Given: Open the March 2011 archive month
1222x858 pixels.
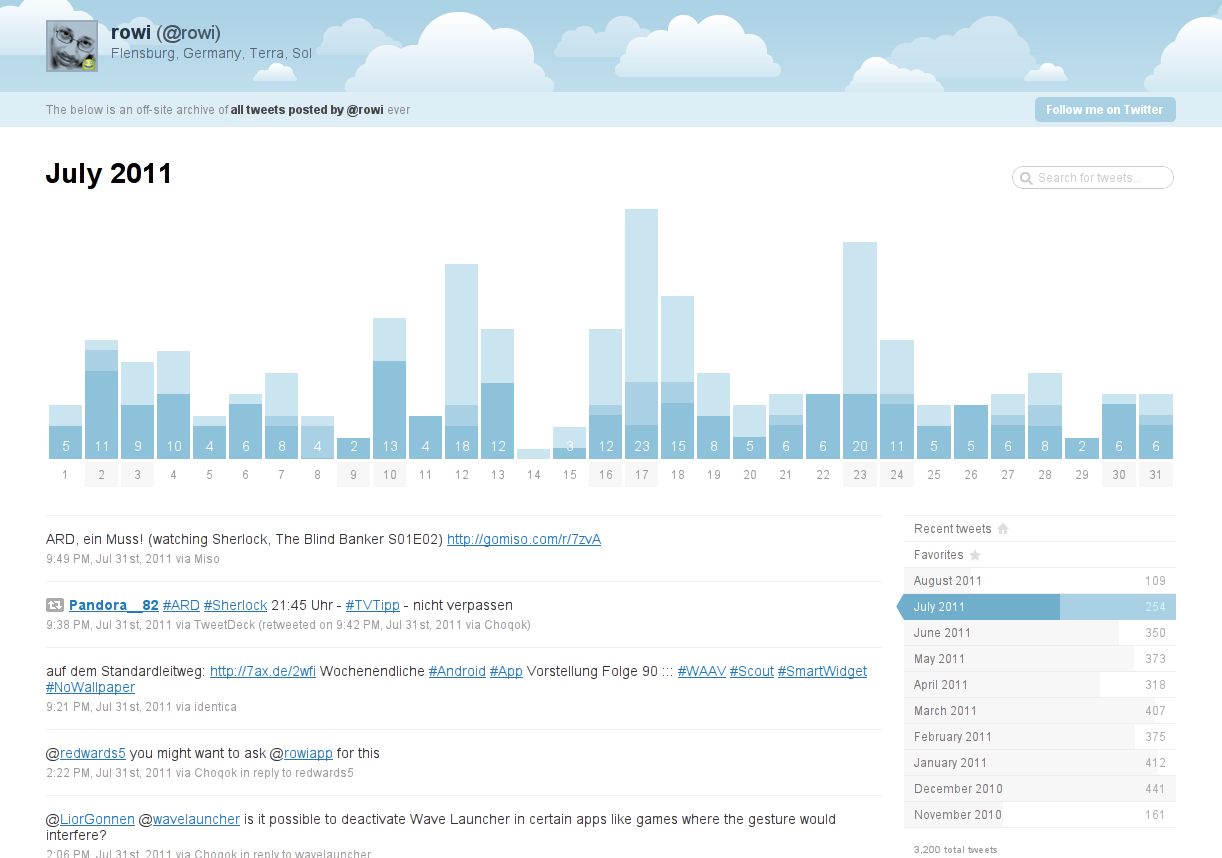Looking at the screenshot, I should tap(945, 711).
